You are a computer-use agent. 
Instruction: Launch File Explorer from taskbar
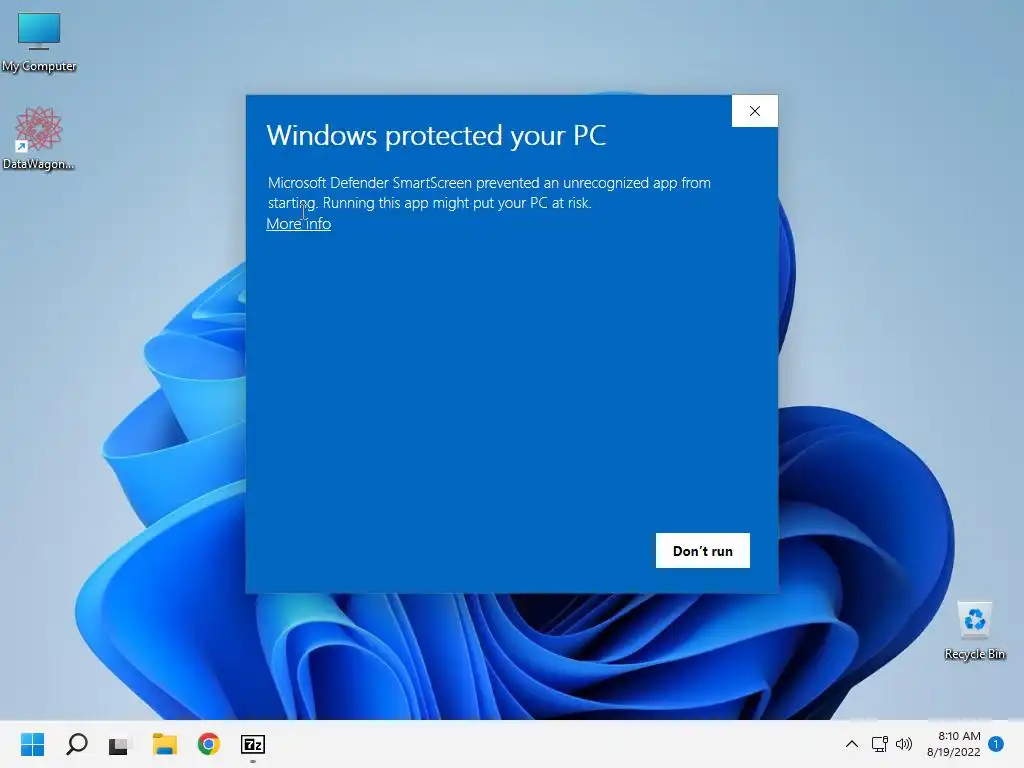(165, 744)
